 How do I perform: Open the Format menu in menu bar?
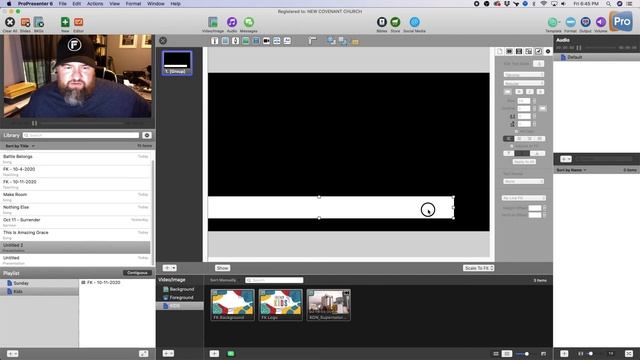click(133, 4)
